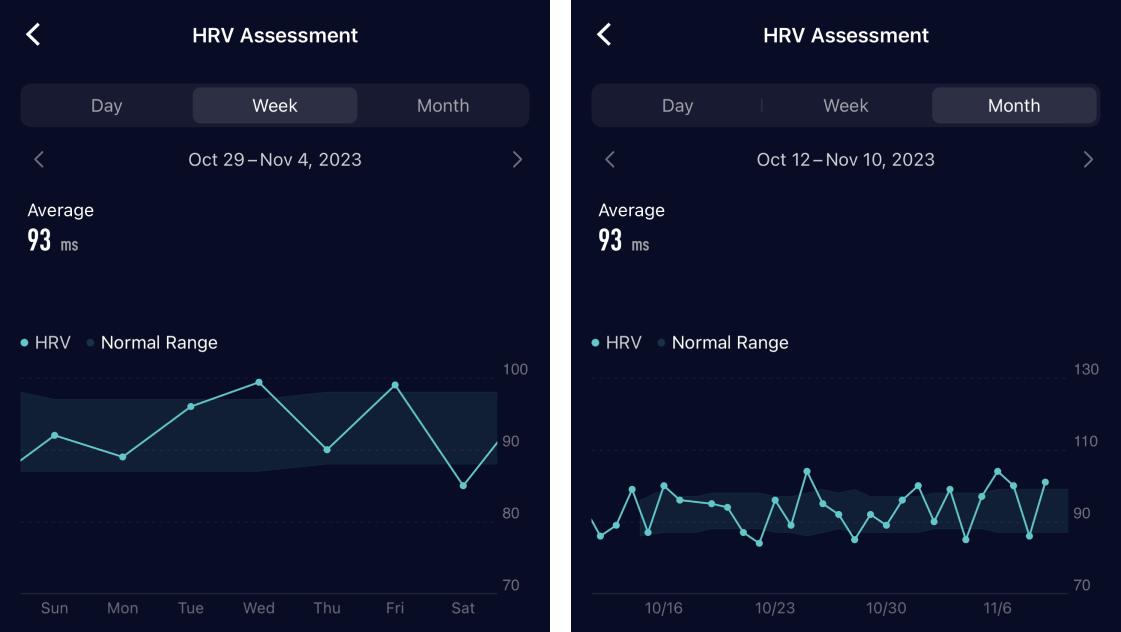
Task: Select Friday's HRV data point
Action: [x=395, y=385]
